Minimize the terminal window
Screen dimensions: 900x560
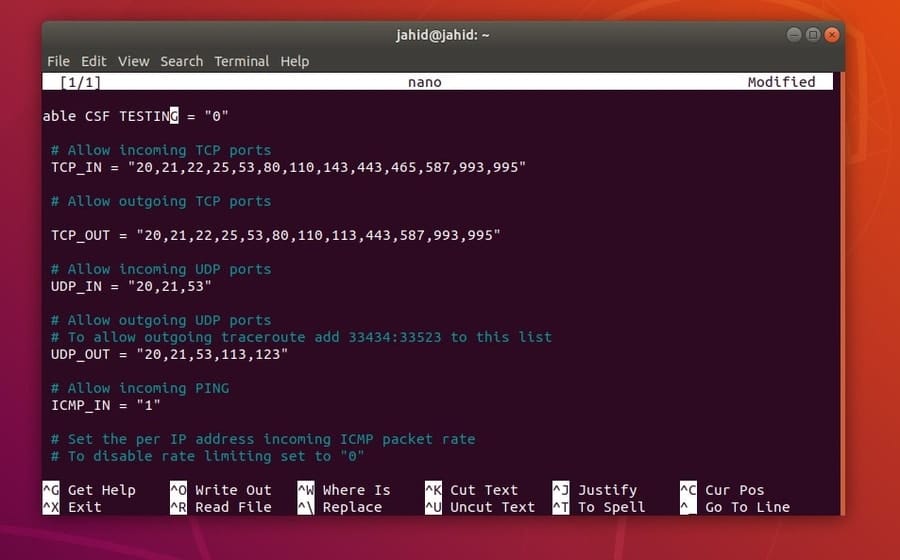pyautogui.click(x=794, y=35)
